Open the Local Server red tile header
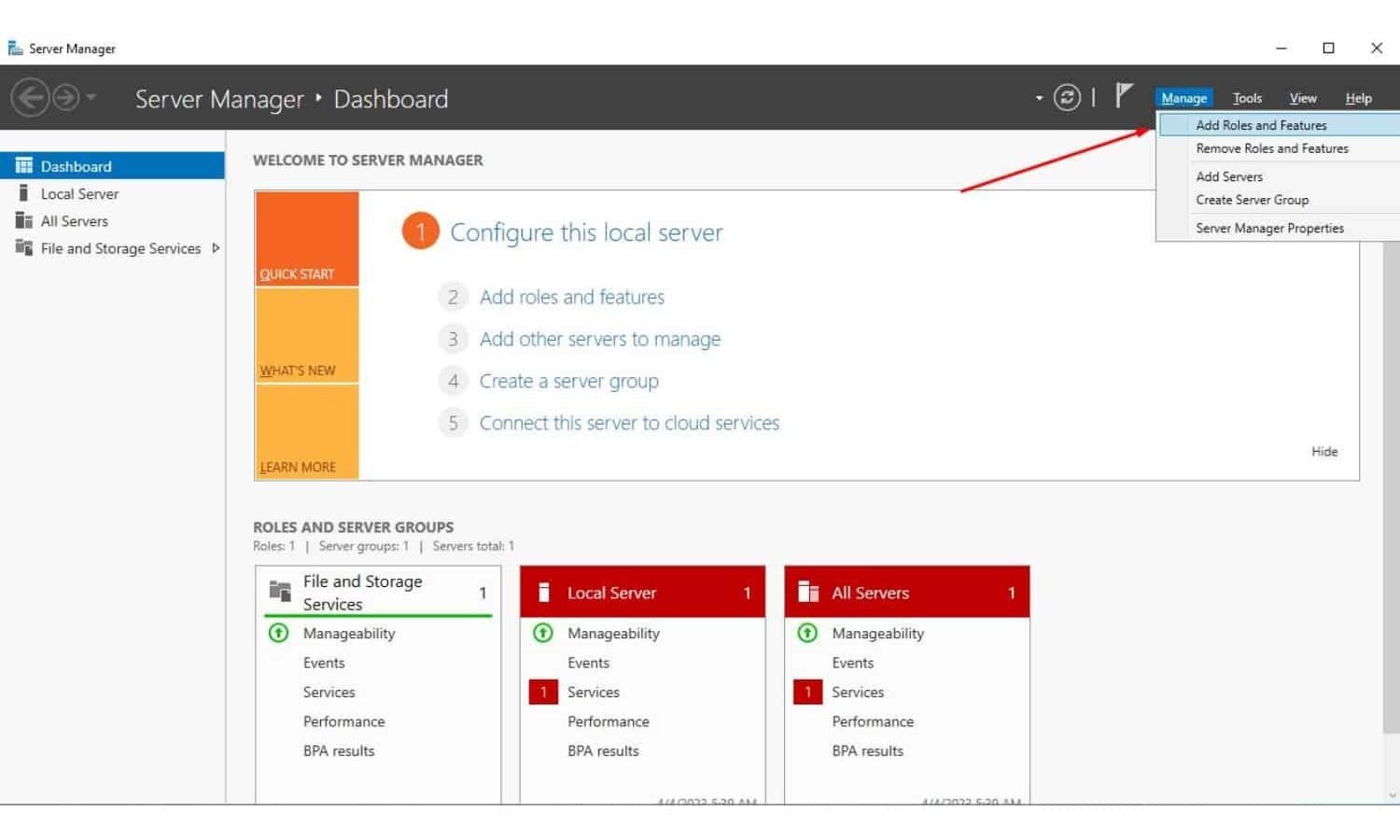Screen dimensions: 1400x840 642,593
